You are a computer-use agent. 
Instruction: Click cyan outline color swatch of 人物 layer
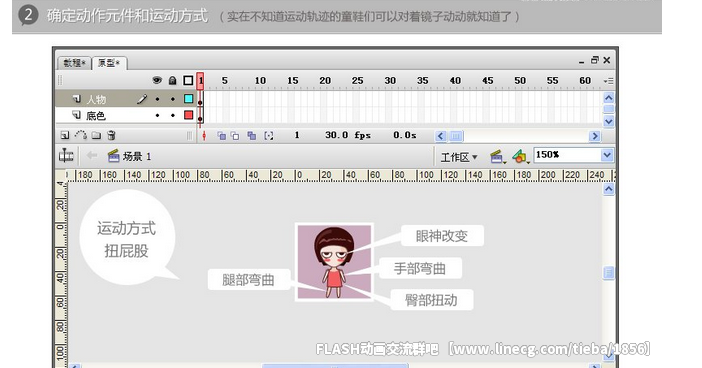click(x=188, y=99)
